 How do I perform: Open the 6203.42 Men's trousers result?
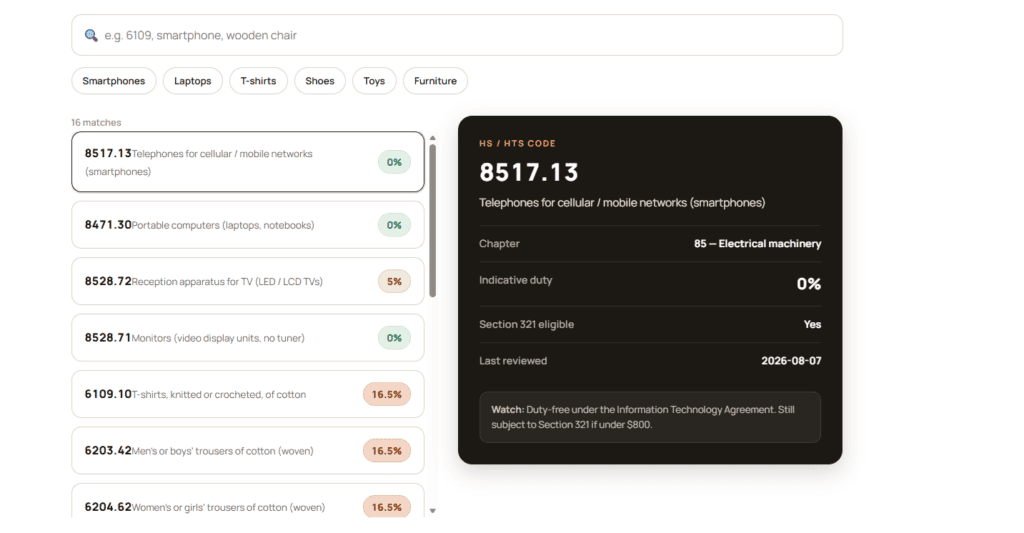[248, 451]
